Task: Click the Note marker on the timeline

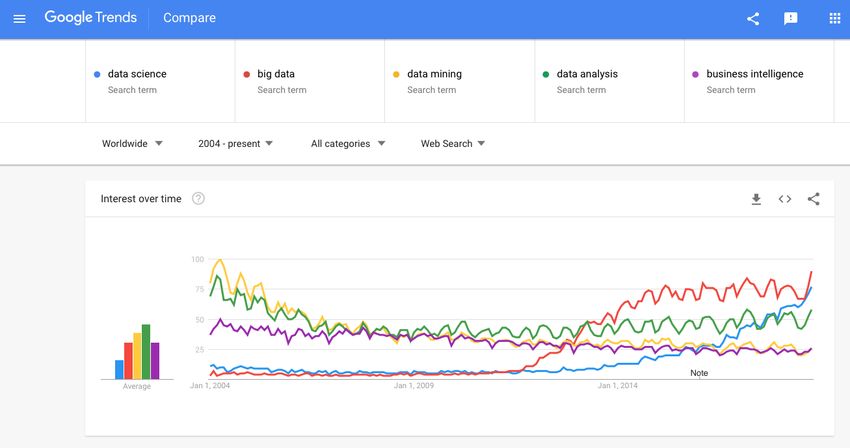Action: pyautogui.click(x=699, y=373)
